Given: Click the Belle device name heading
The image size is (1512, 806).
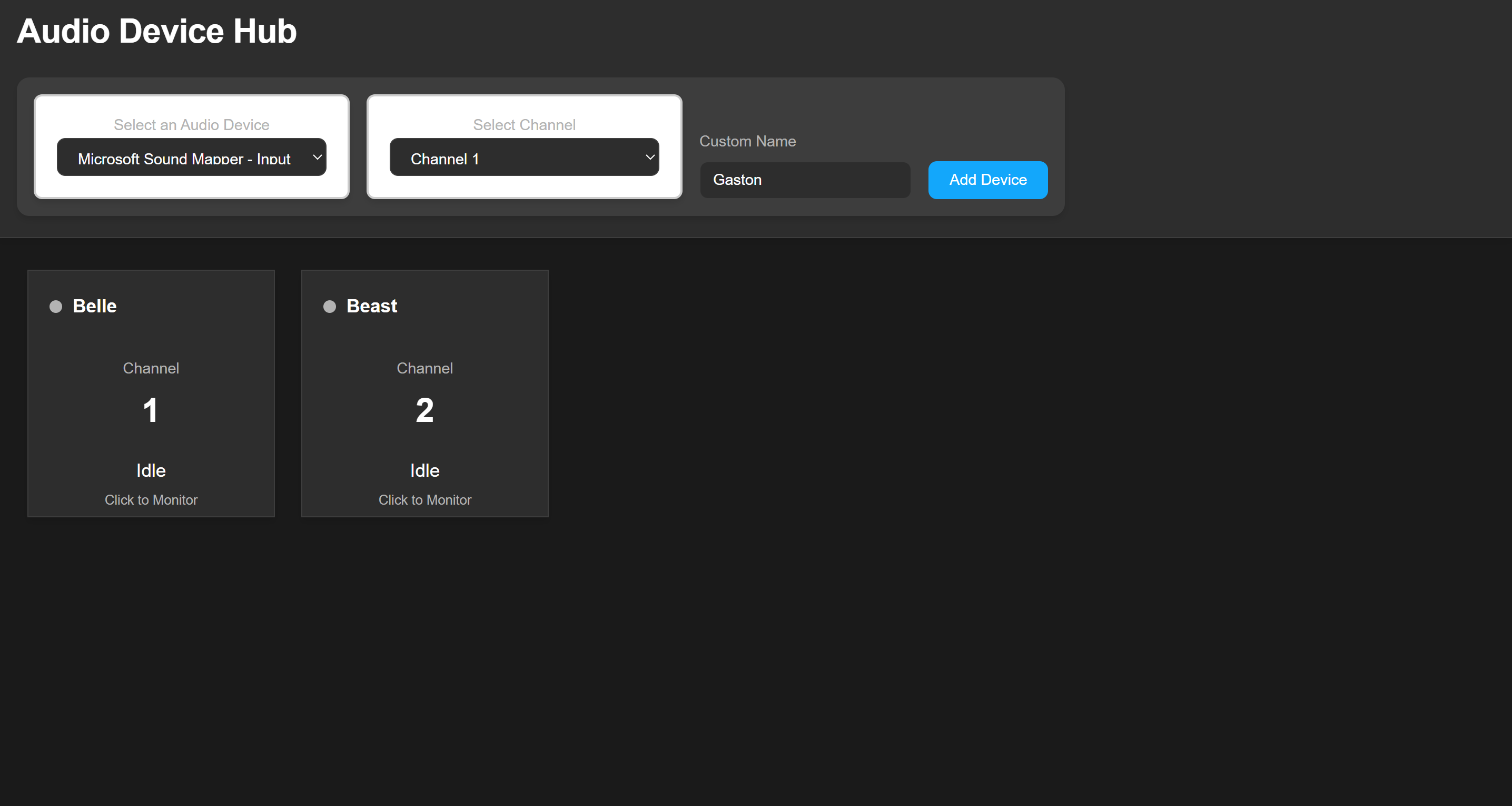Looking at the screenshot, I should 94,307.
